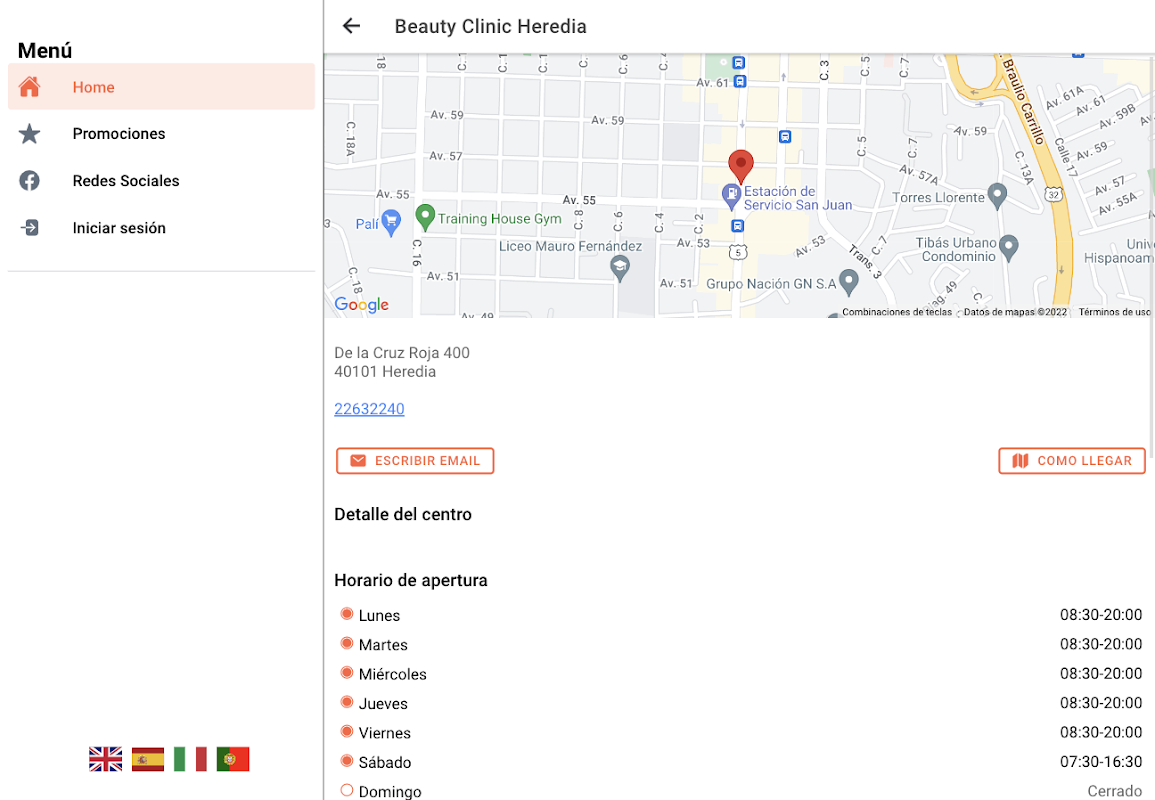Click the Facebook icon for Redes Sociales
Image resolution: width=1155 pixels, height=800 pixels.
click(29, 180)
